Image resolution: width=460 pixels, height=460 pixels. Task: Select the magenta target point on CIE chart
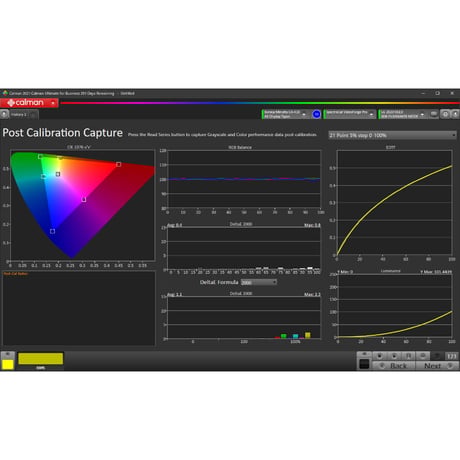click(x=84, y=199)
